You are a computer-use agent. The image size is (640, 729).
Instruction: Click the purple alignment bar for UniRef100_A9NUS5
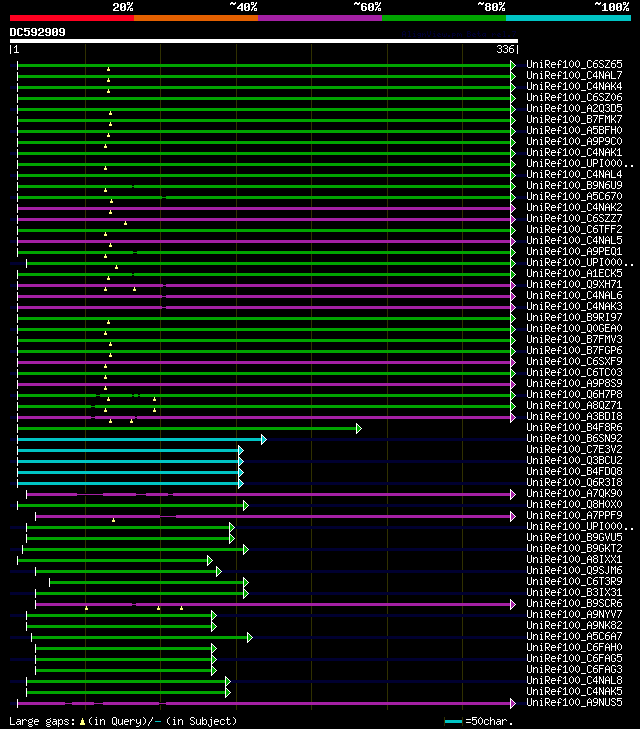click(264, 703)
